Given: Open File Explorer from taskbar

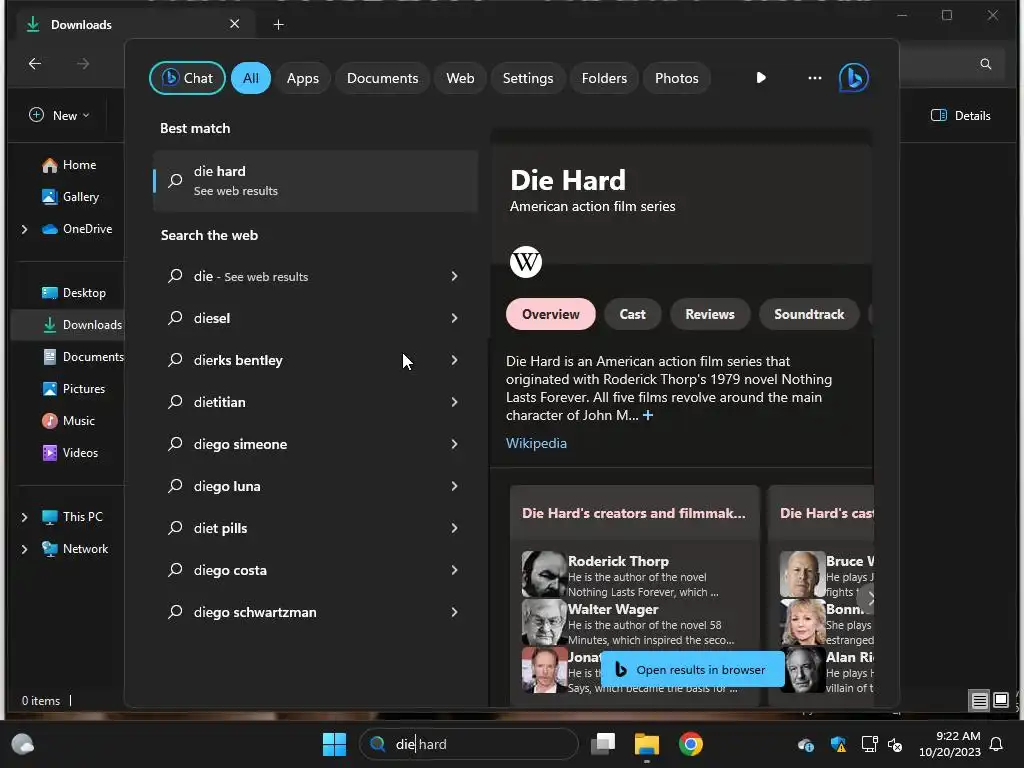Looking at the screenshot, I should pos(647,744).
